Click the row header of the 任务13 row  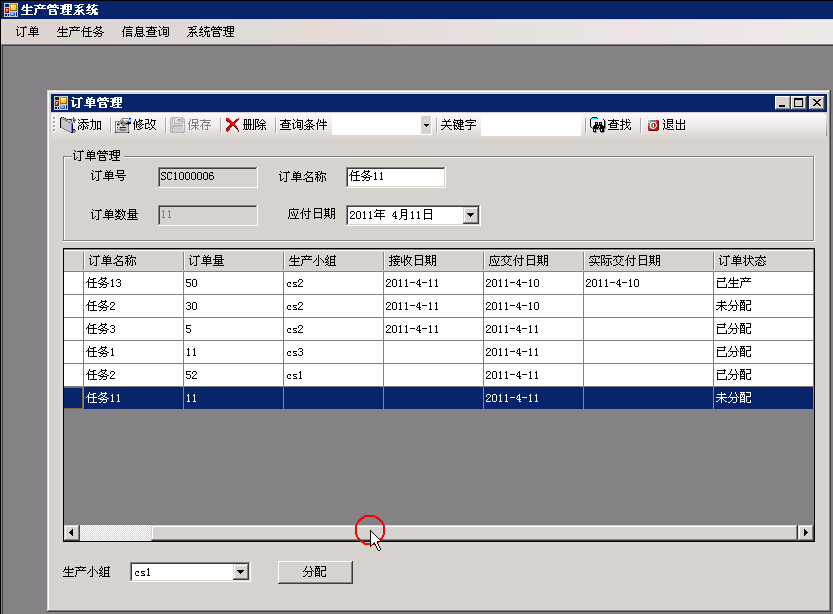click(74, 283)
